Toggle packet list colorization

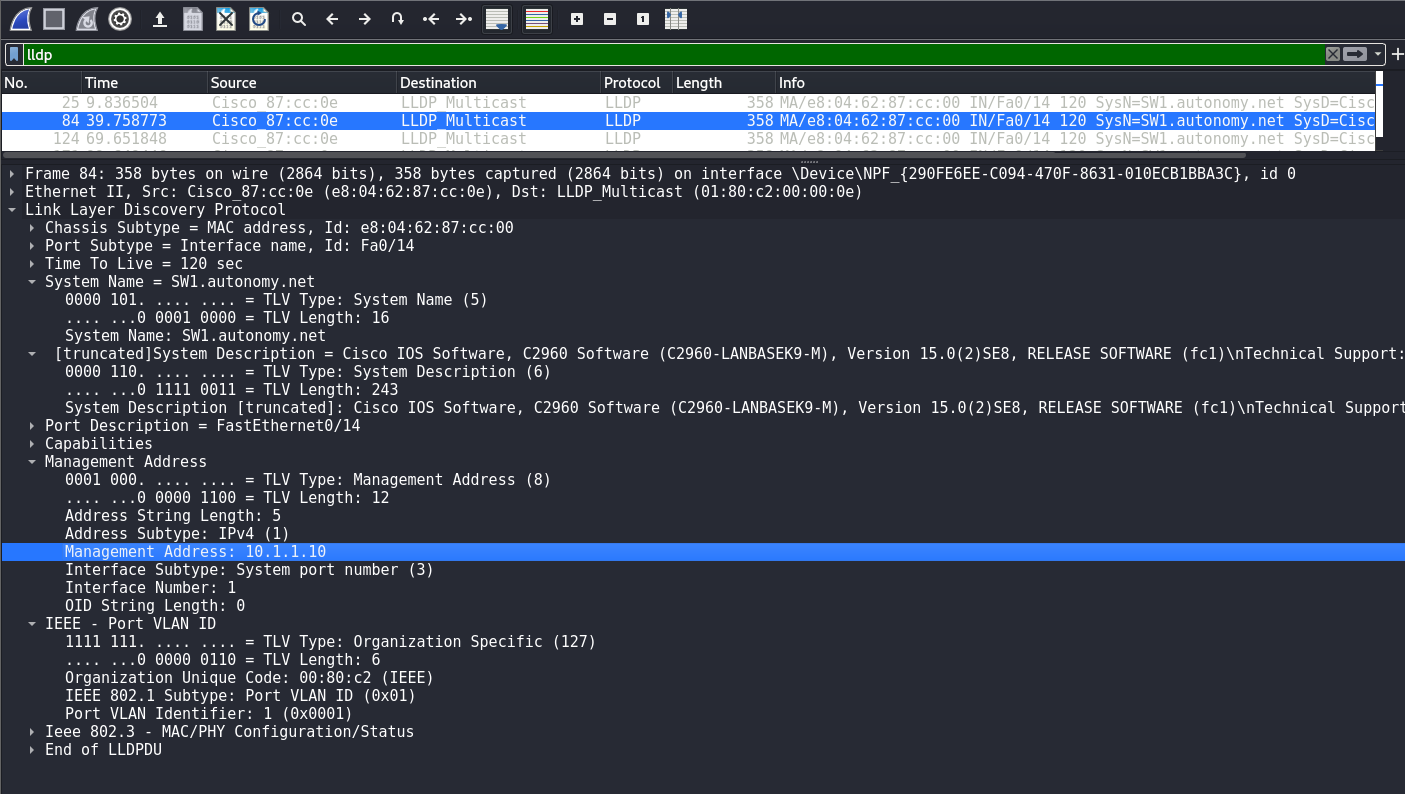point(537,19)
